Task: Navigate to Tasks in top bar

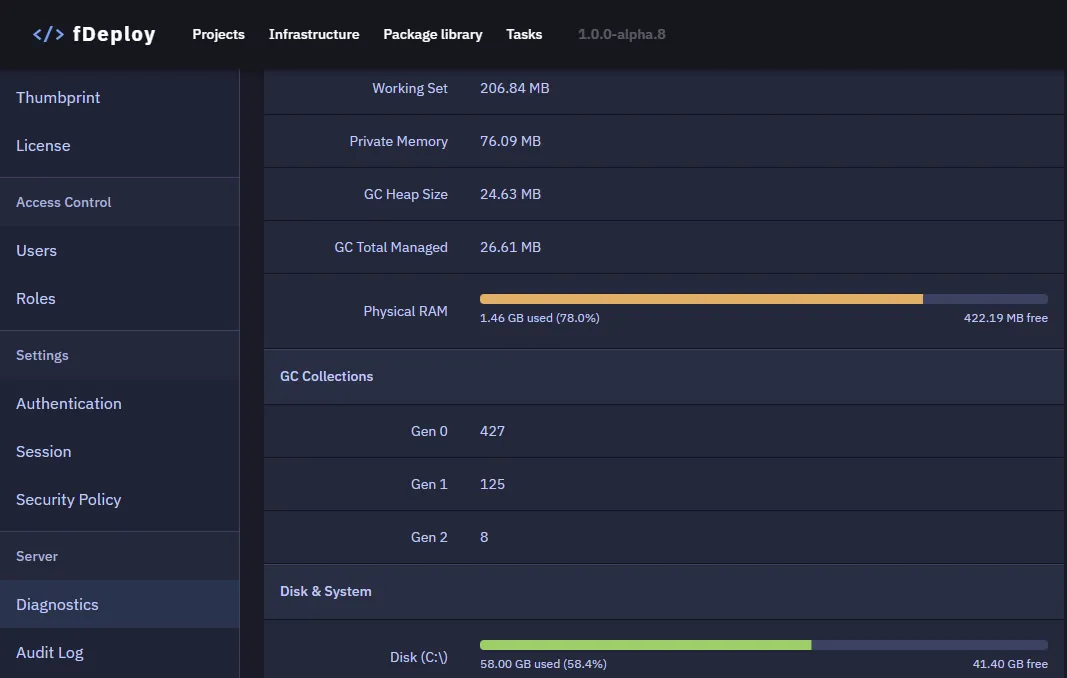Action: (x=524, y=34)
